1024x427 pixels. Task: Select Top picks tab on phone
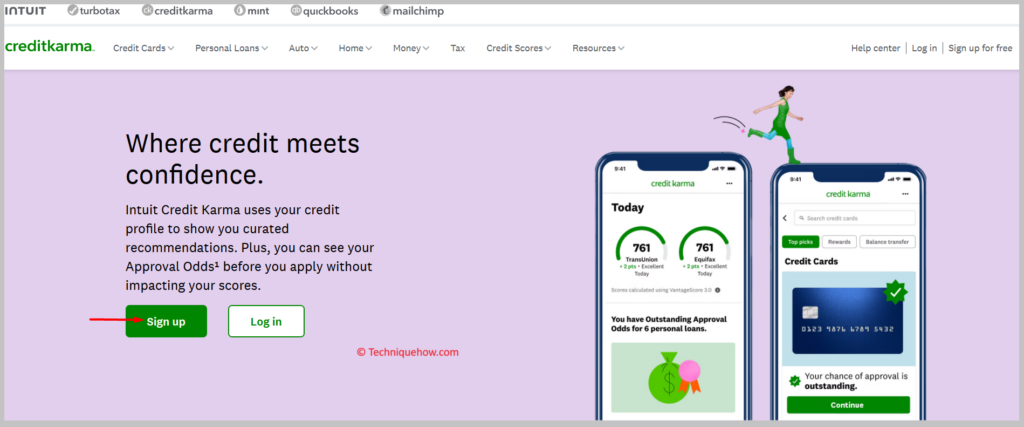(800, 242)
